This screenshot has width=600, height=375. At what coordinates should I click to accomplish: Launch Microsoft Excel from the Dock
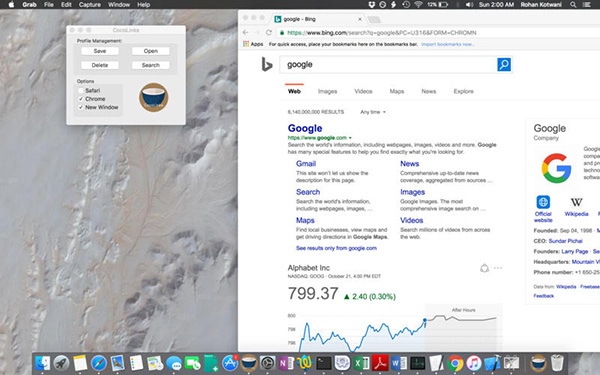point(361,363)
